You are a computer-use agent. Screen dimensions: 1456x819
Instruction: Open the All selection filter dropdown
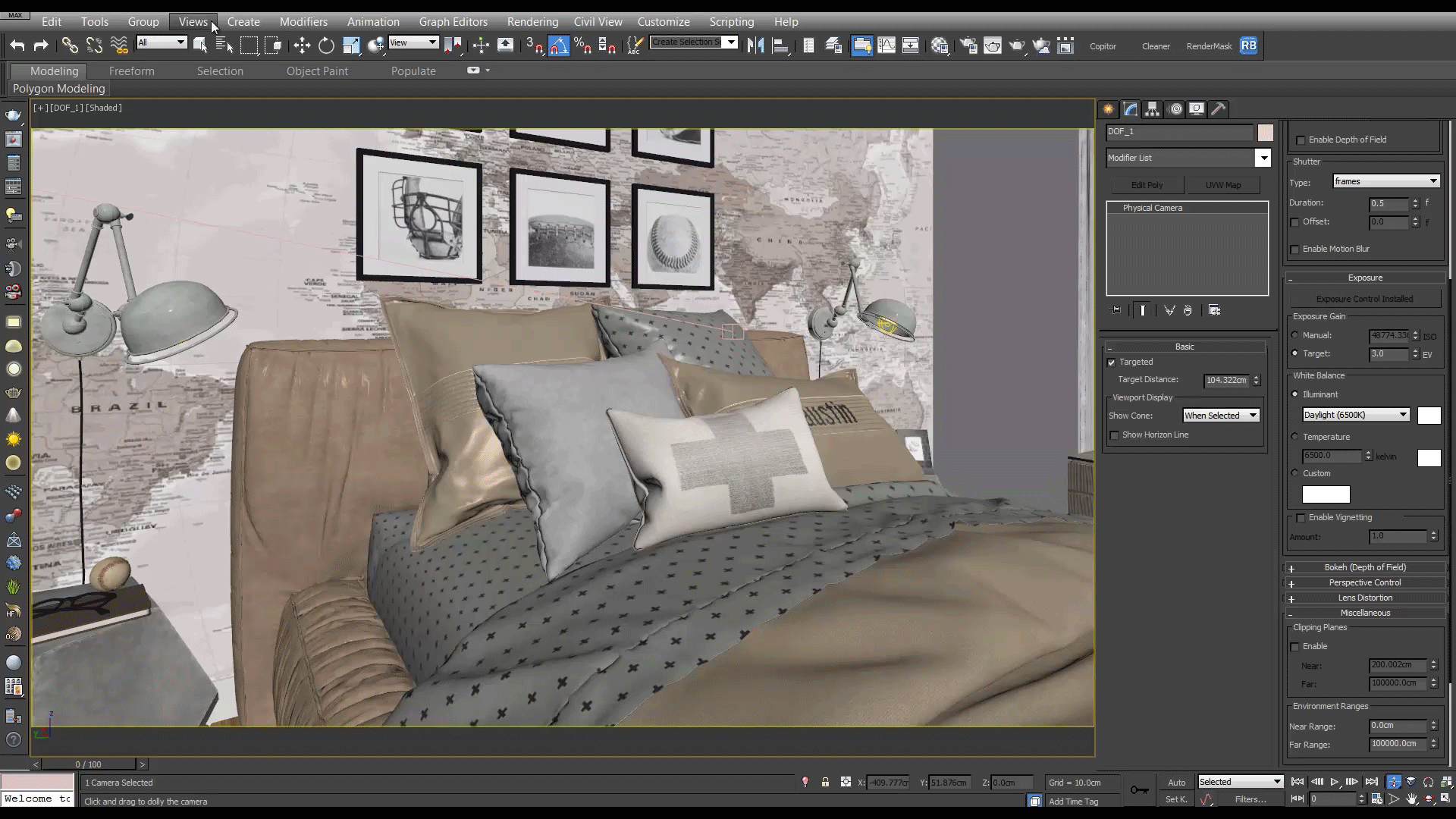click(x=162, y=42)
